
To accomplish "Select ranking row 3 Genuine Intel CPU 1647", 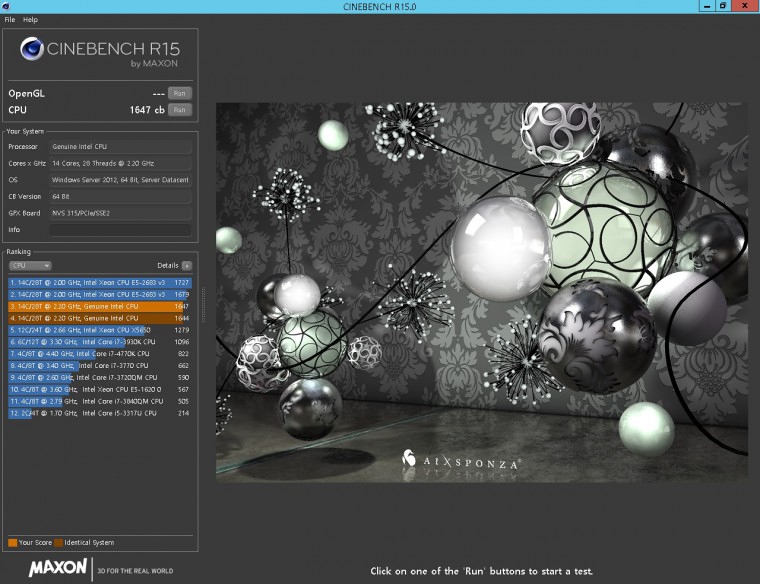I will click(x=99, y=306).
